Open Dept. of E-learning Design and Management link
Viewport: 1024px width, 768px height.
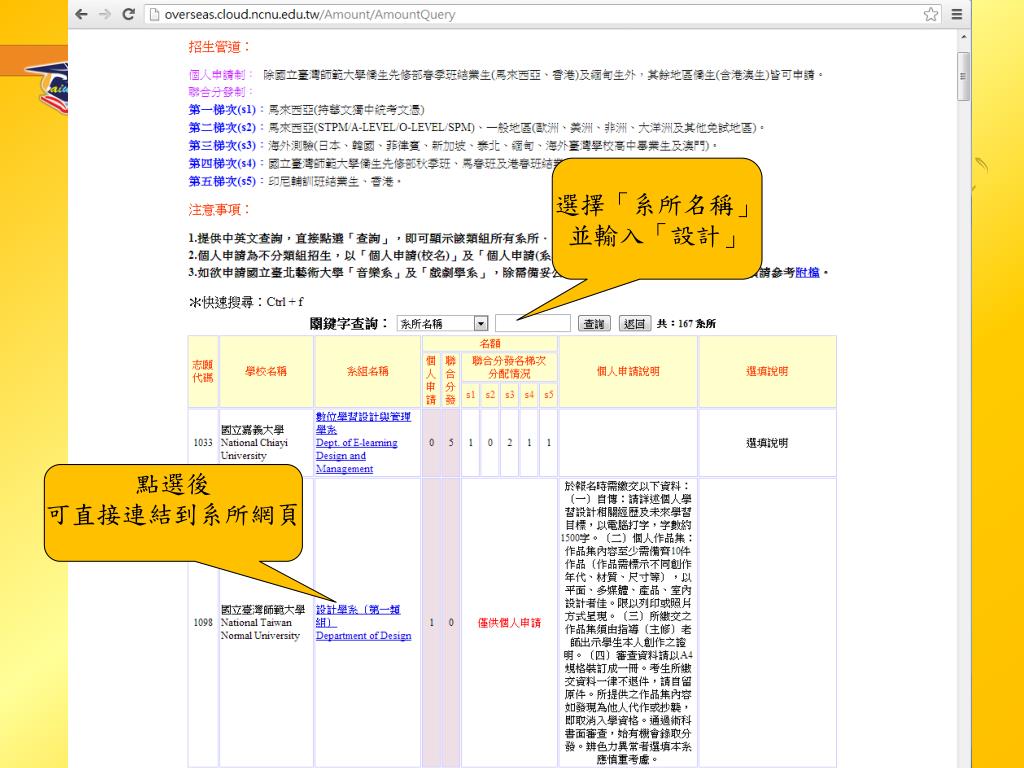(357, 455)
